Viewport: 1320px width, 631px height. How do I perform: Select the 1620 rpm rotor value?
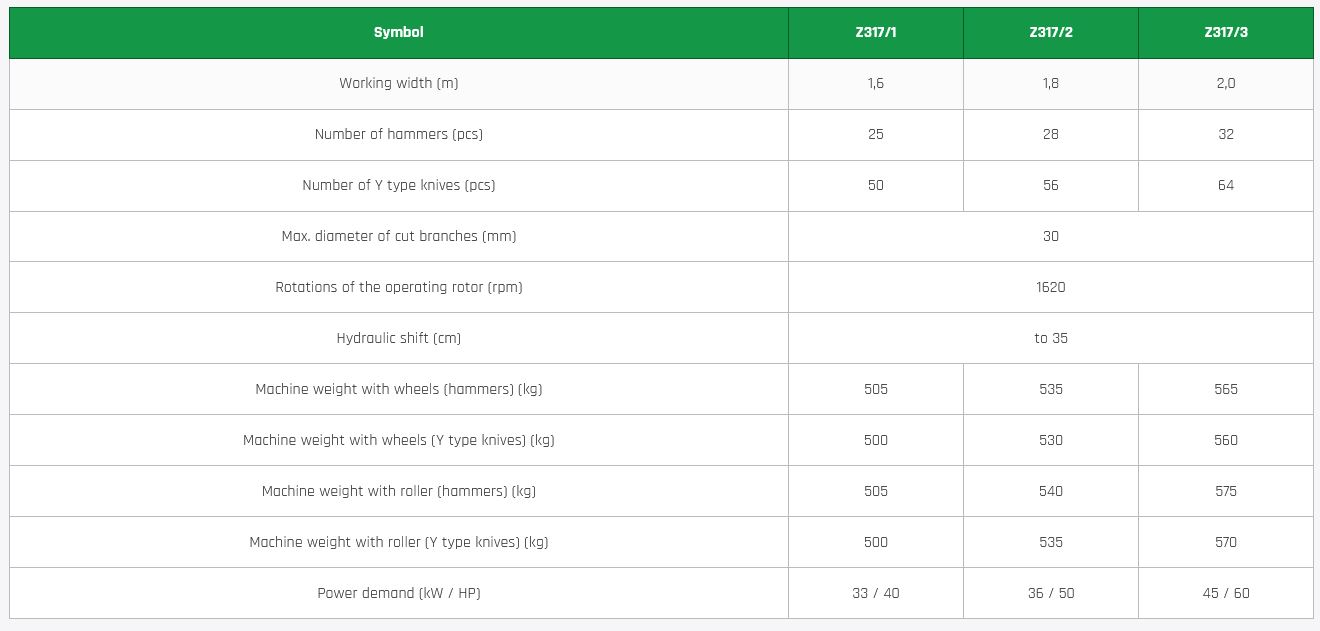[1050, 287]
